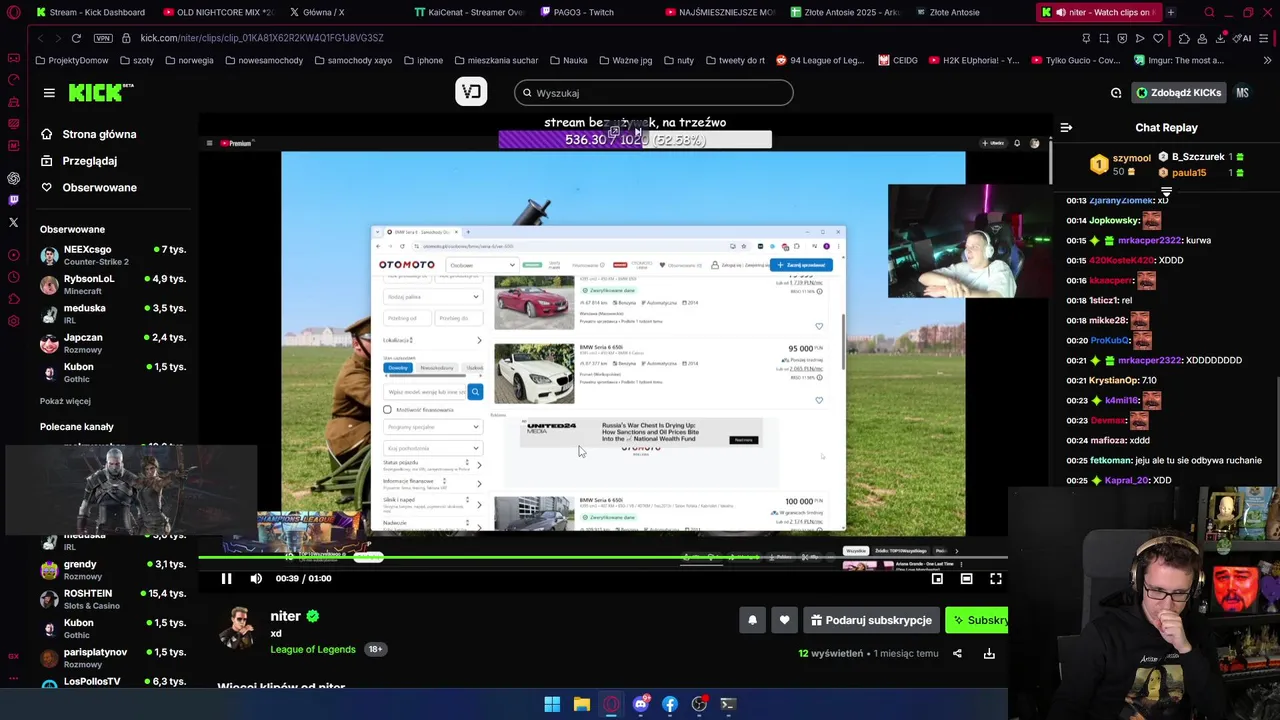Open niter's profile avatar
The image size is (1280, 720).
238,627
